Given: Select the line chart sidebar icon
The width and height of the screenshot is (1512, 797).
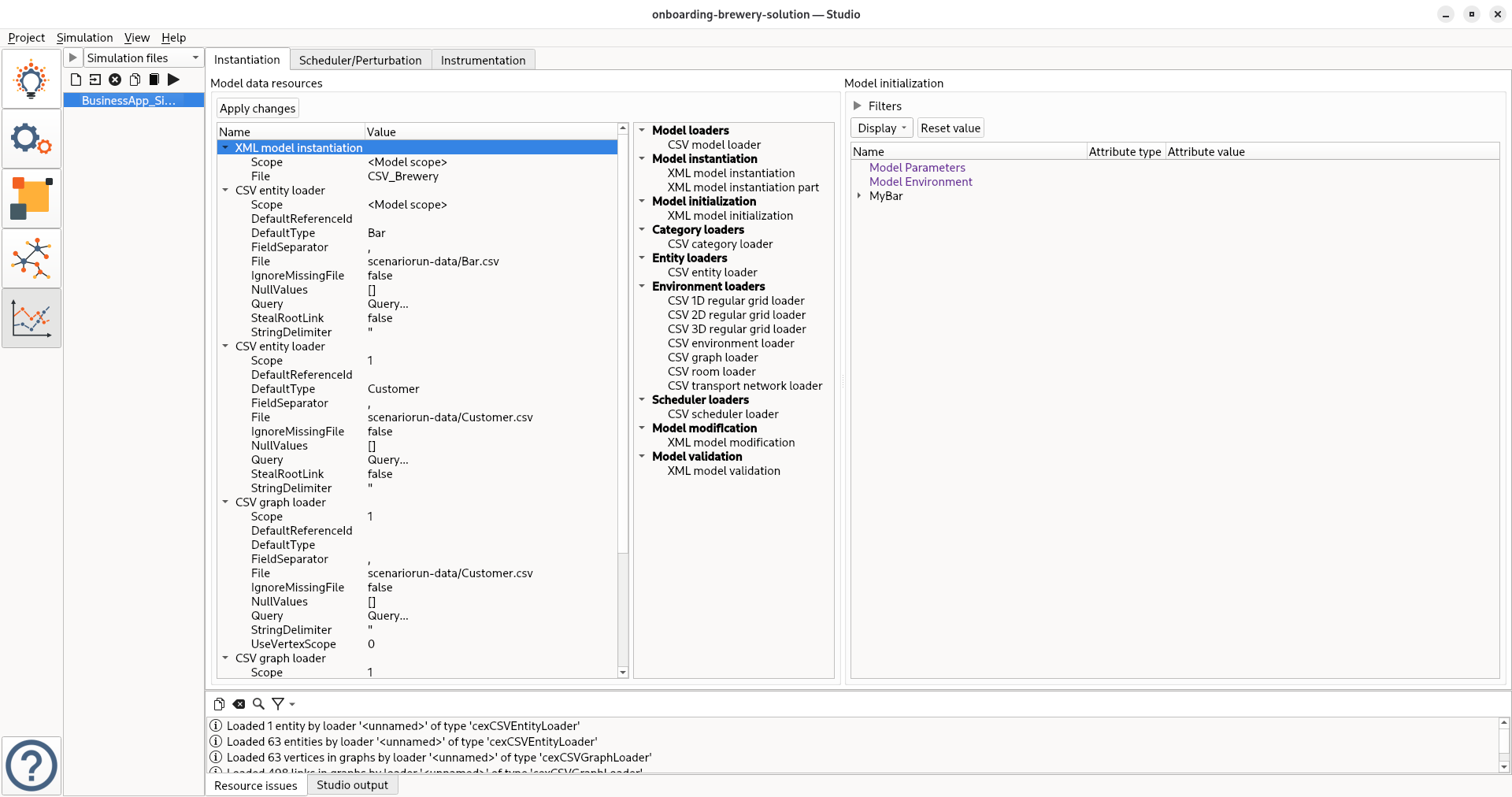Looking at the screenshot, I should coord(31,318).
